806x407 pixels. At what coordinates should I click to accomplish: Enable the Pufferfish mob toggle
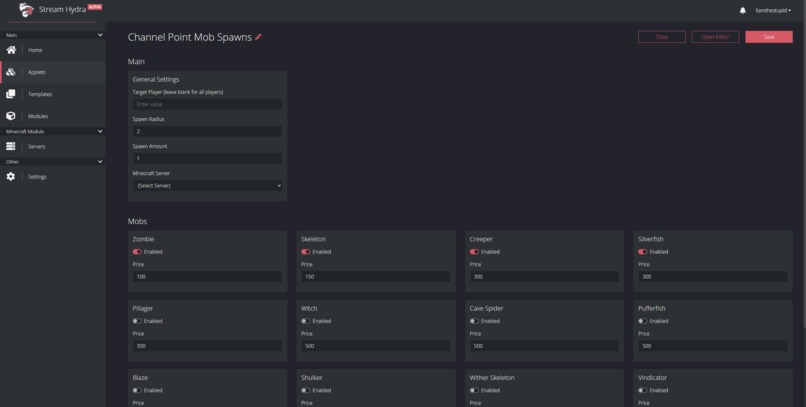pos(643,321)
